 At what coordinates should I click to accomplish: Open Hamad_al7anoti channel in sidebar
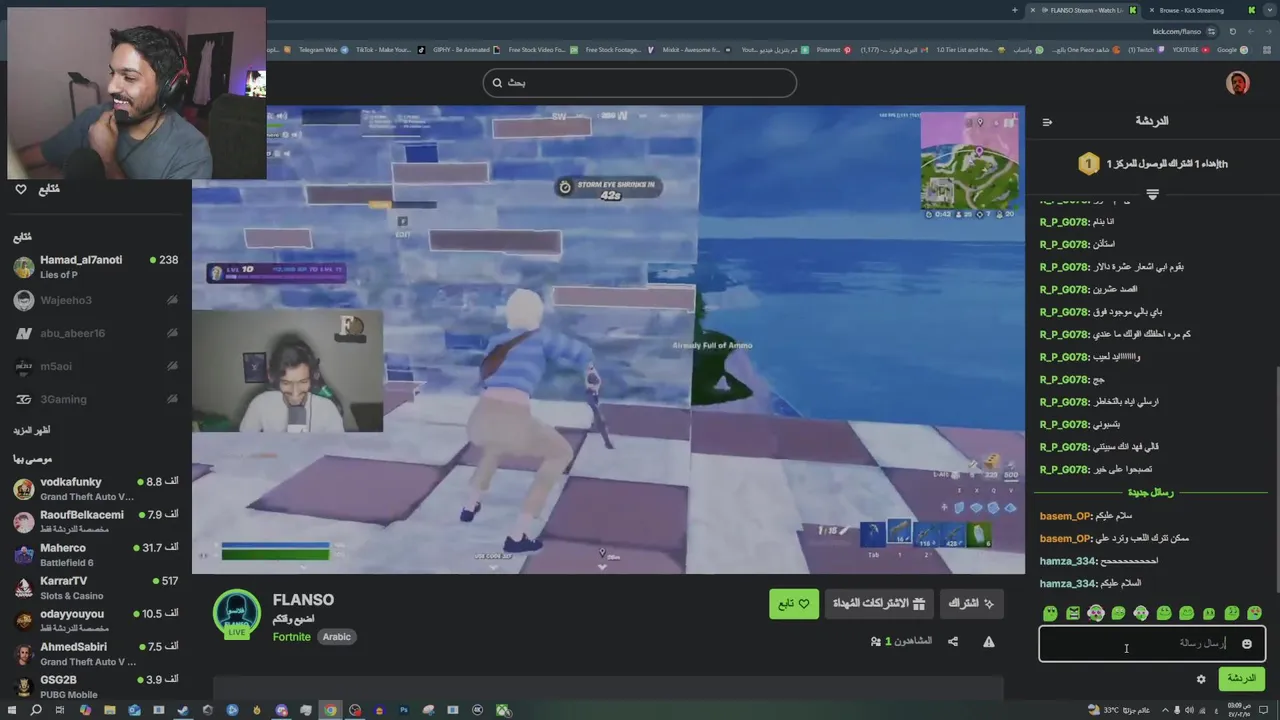(x=95, y=267)
